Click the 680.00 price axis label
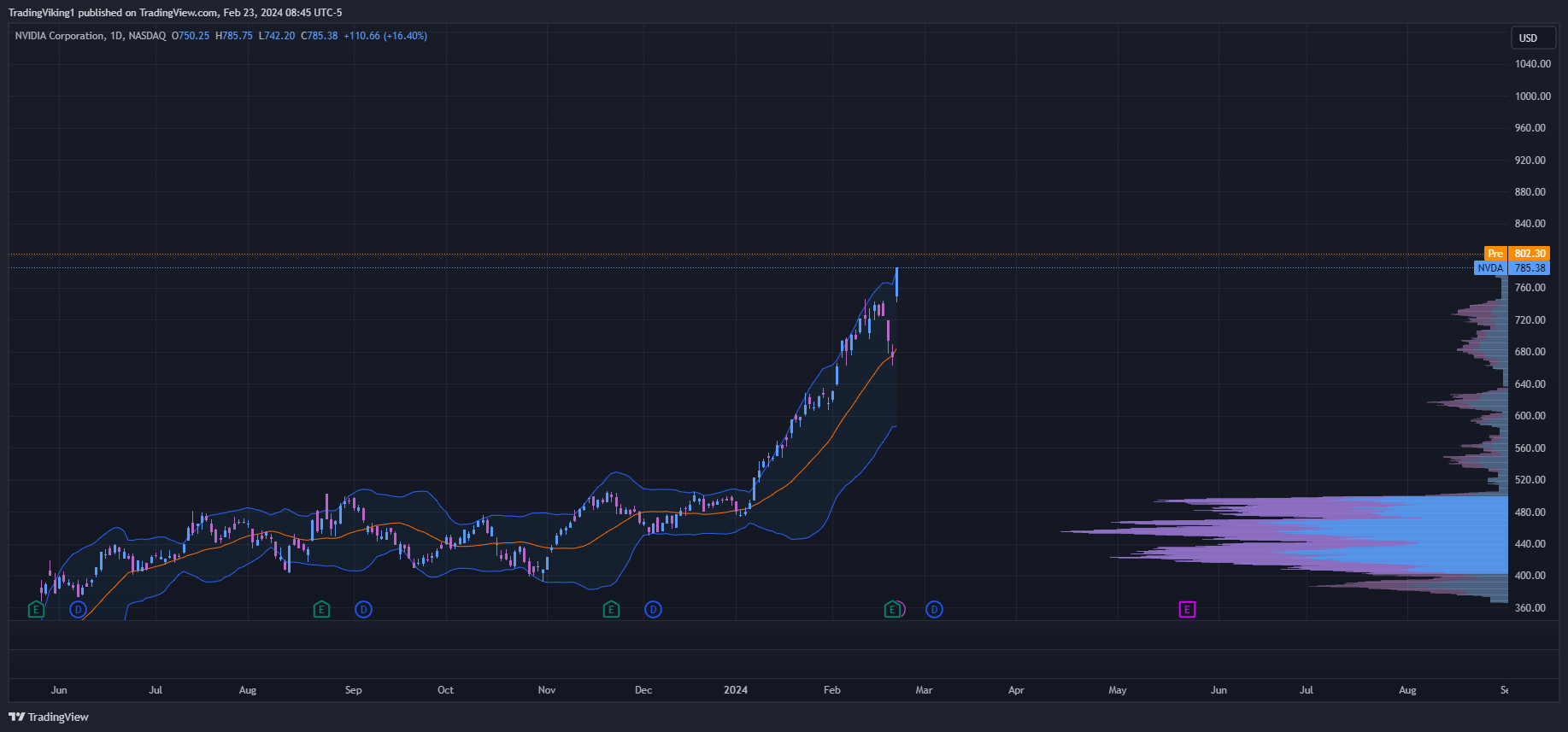The image size is (1568, 732). [1530, 352]
